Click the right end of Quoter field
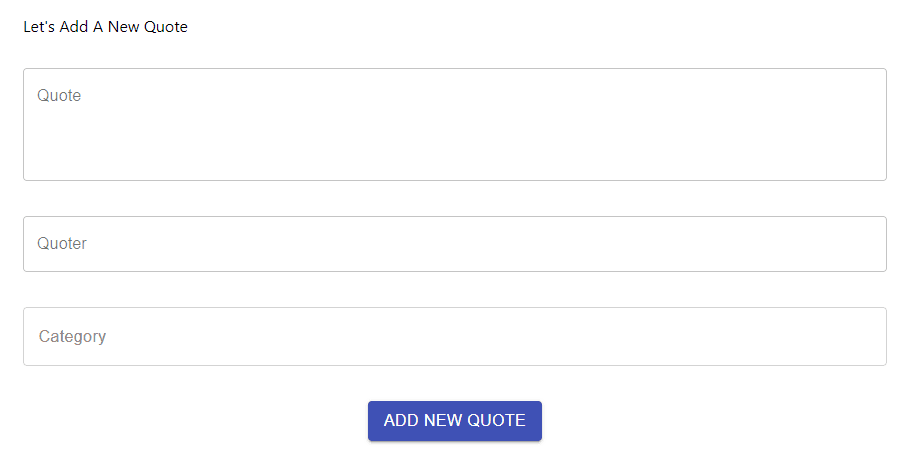Viewport: 911px width, 469px height. click(860, 244)
